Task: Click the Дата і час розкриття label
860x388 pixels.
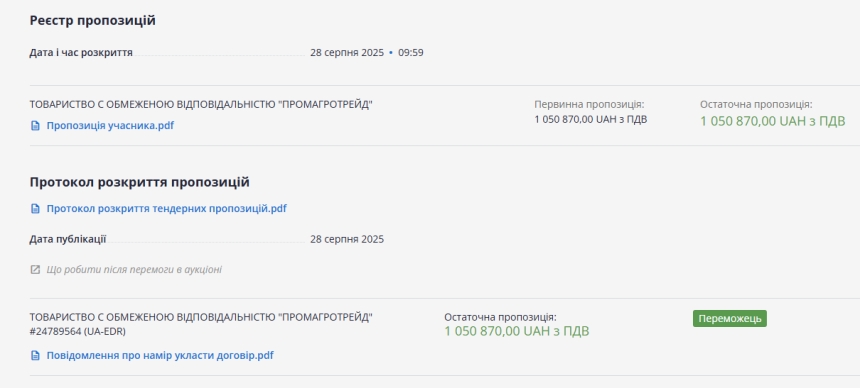Action: 81,53
